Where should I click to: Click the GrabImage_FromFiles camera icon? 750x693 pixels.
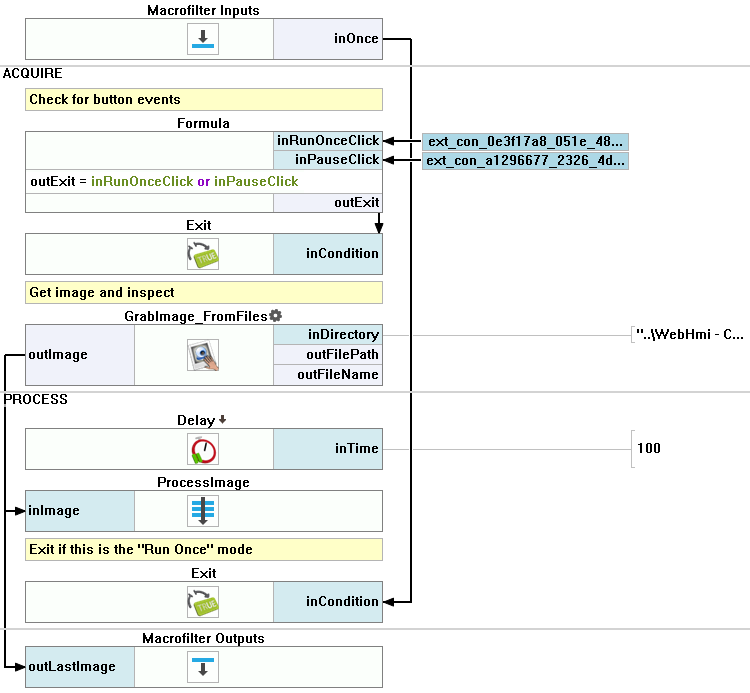[203, 355]
